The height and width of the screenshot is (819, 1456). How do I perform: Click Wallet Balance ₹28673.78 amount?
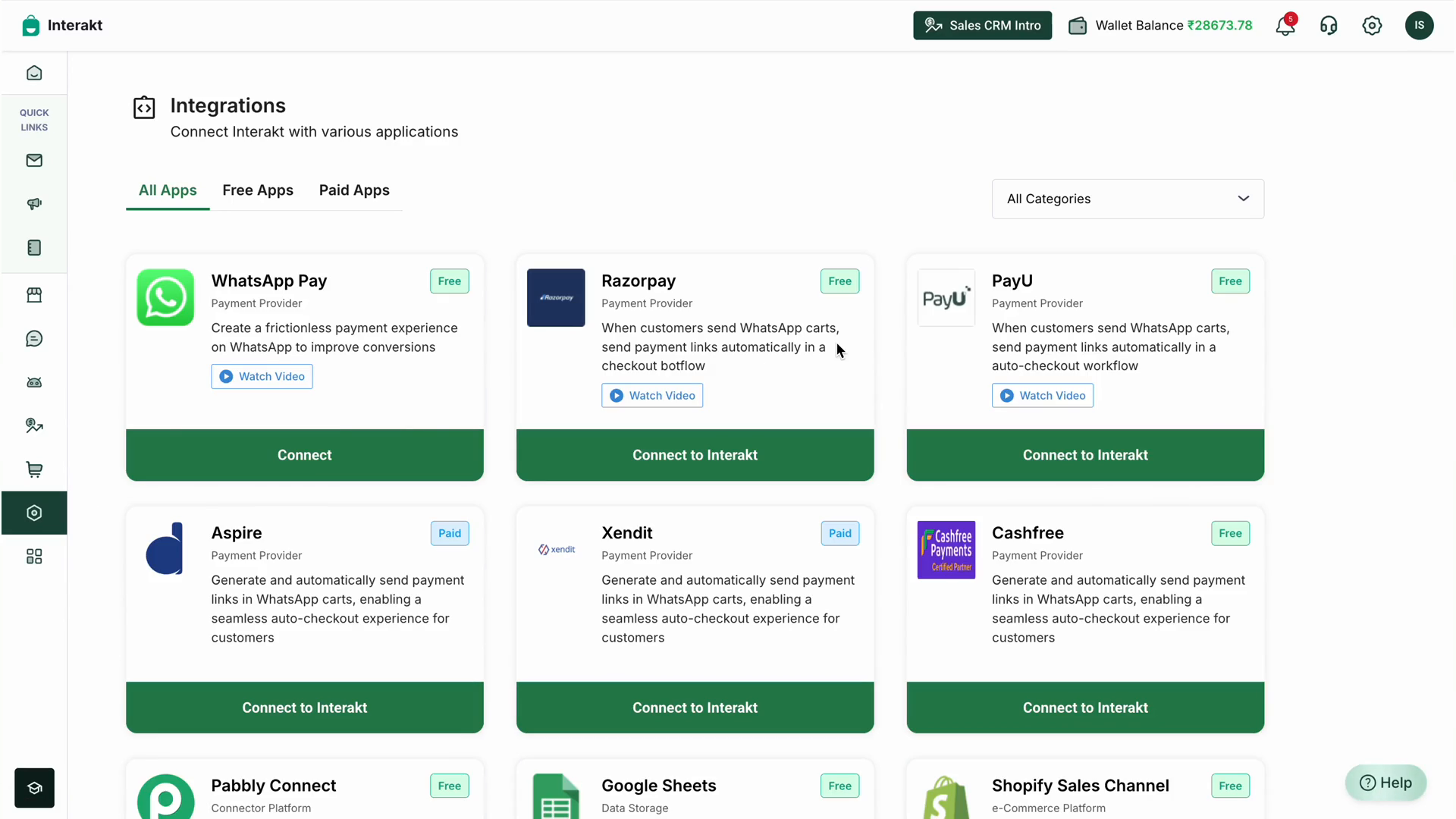pos(1219,25)
